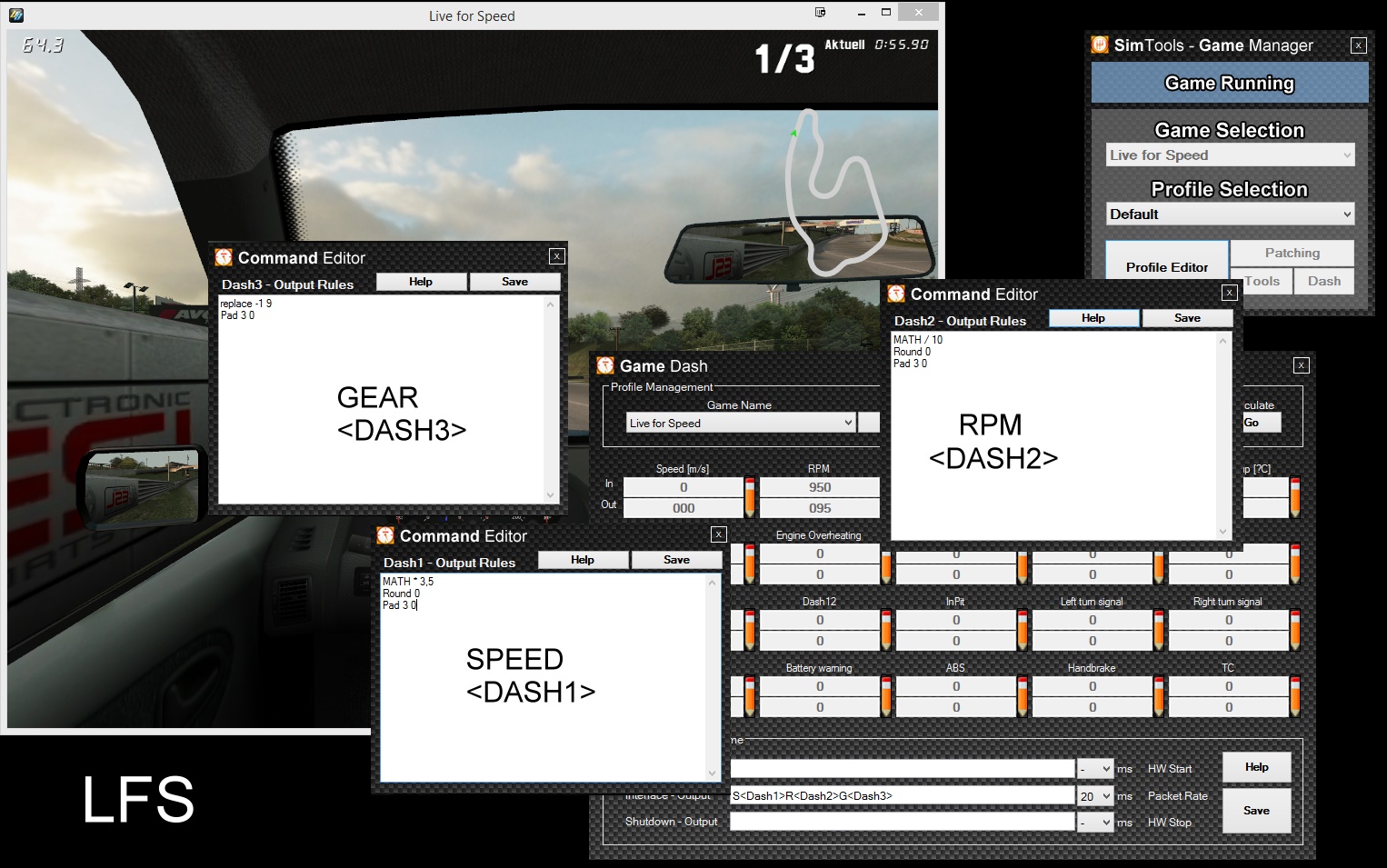The height and width of the screenshot is (868, 1387).
Task: Minimize the Live for Speed window
Action: tap(861, 13)
